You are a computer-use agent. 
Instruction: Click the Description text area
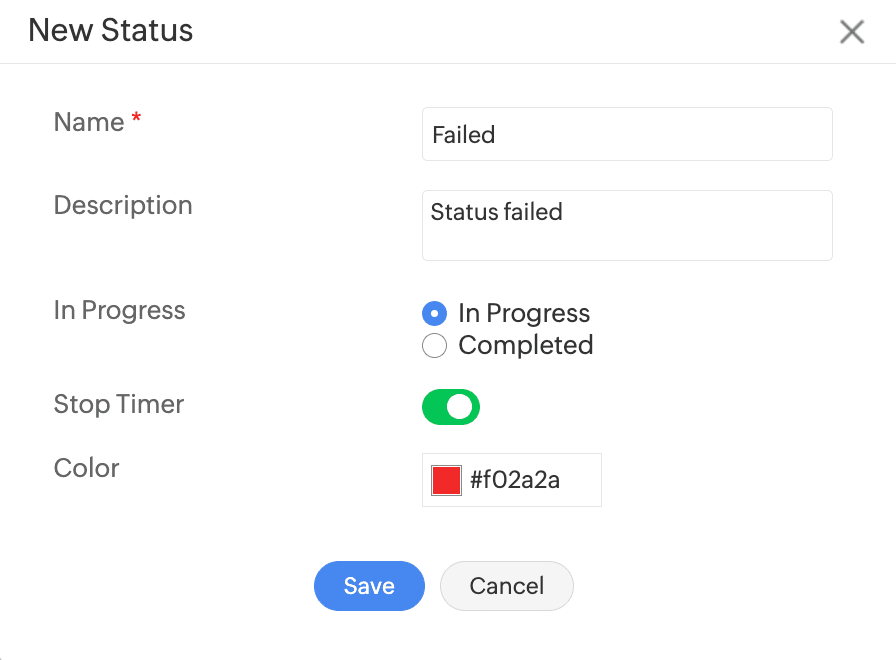pyautogui.click(x=627, y=225)
